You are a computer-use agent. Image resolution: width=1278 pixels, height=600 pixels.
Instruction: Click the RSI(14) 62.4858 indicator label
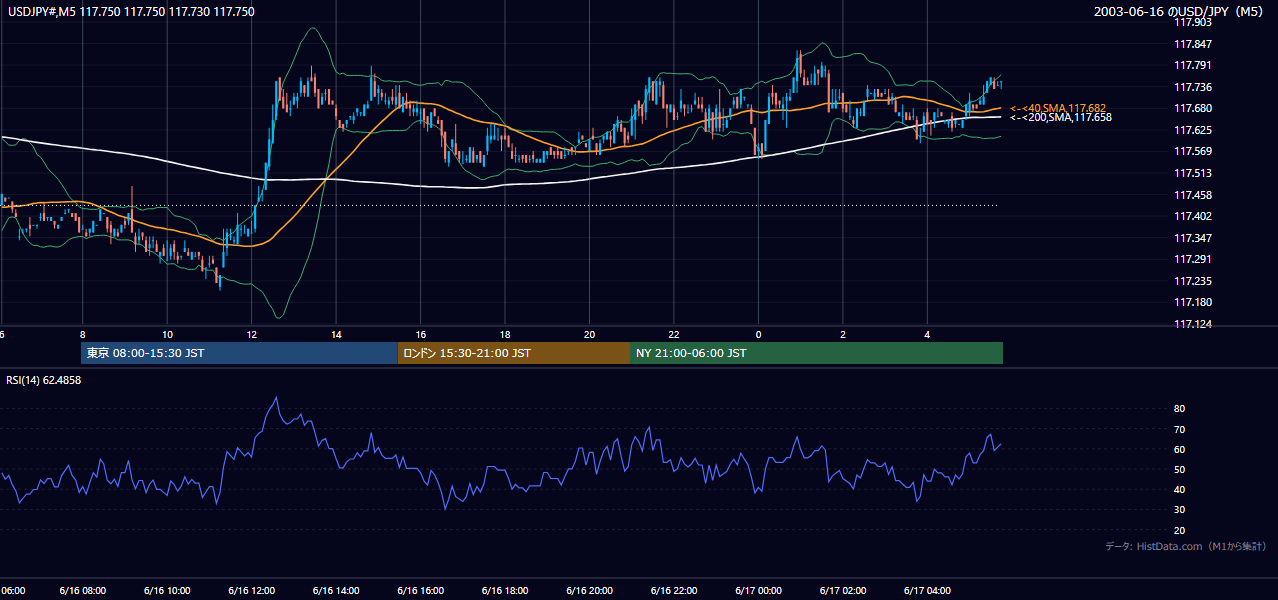44,380
